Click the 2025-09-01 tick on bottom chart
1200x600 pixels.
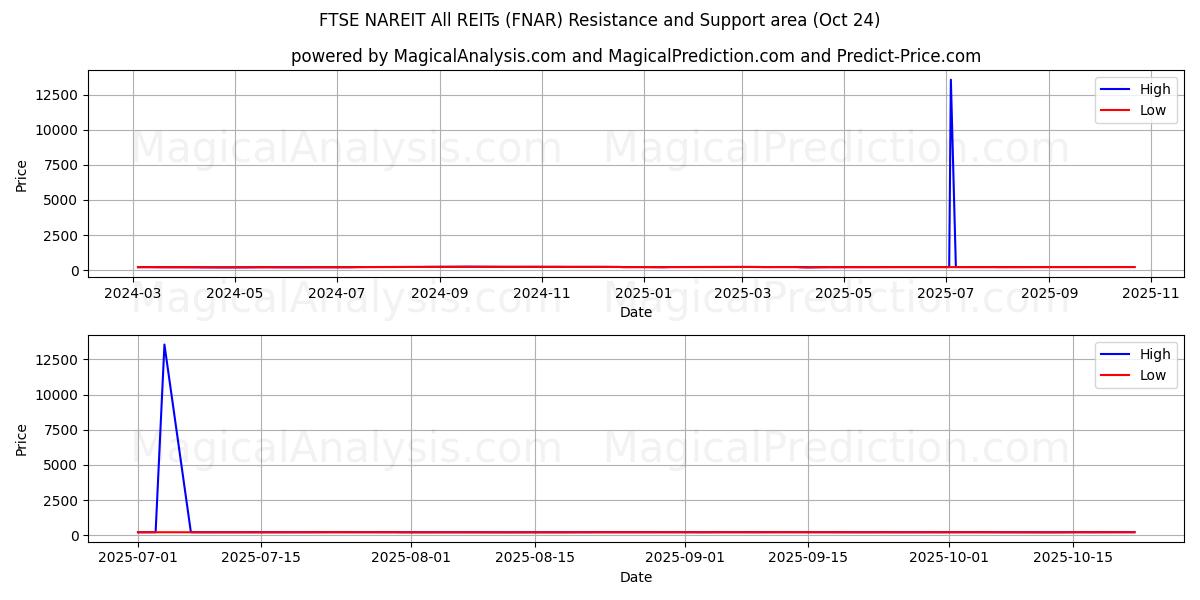click(x=685, y=558)
